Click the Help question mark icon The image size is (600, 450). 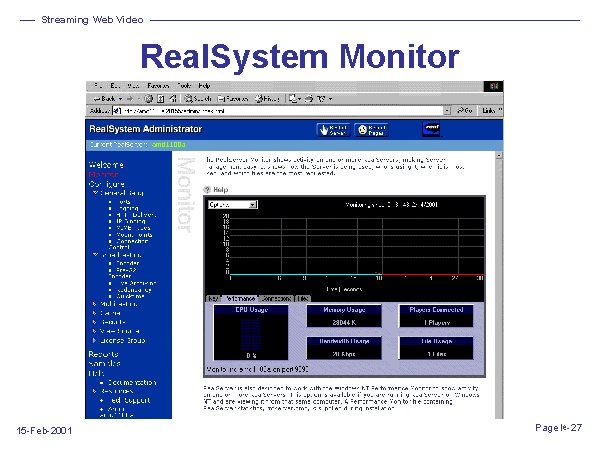pyautogui.click(x=207, y=188)
